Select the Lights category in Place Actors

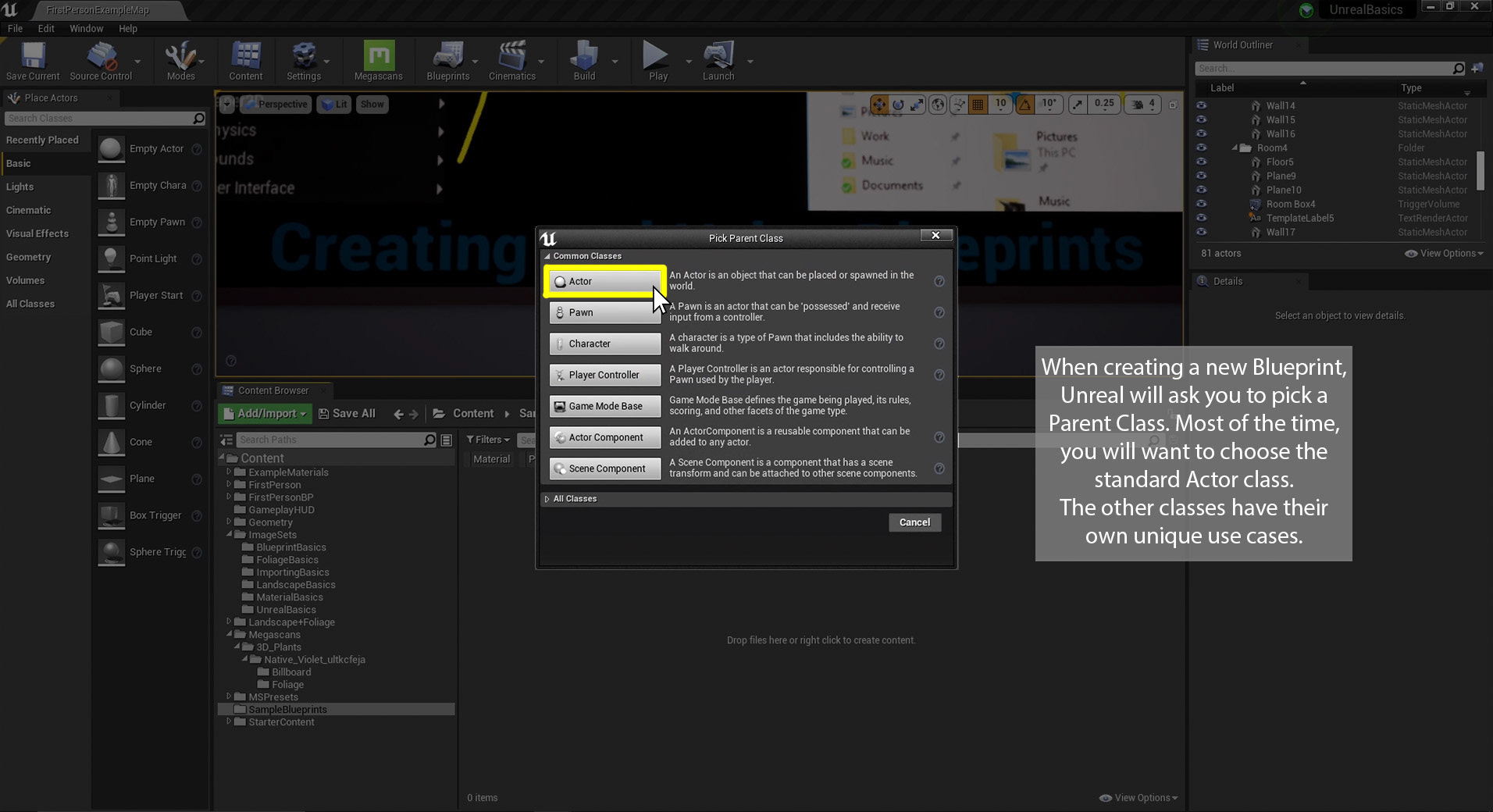[x=45, y=187]
